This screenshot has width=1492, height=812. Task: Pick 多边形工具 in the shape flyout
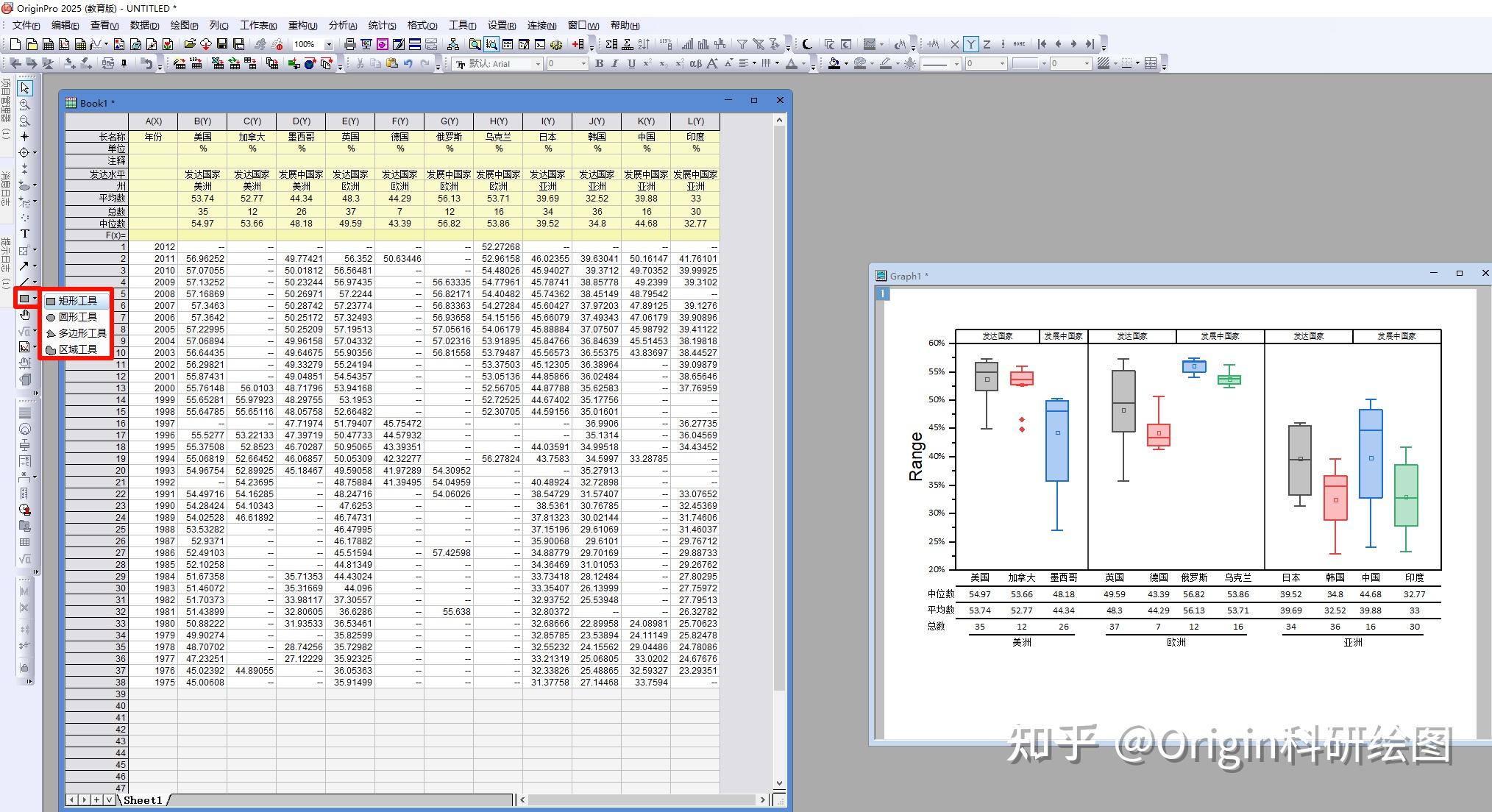click(x=77, y=333)
